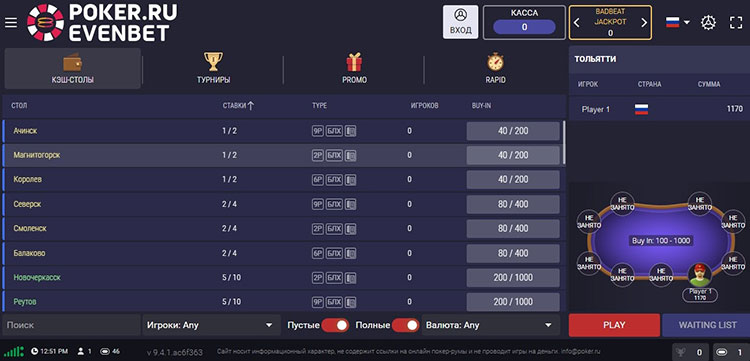Switch to the Кэш-столы tab
Image resolution: width=750 pixels, height=361 pixels.
tap(72, 68)
